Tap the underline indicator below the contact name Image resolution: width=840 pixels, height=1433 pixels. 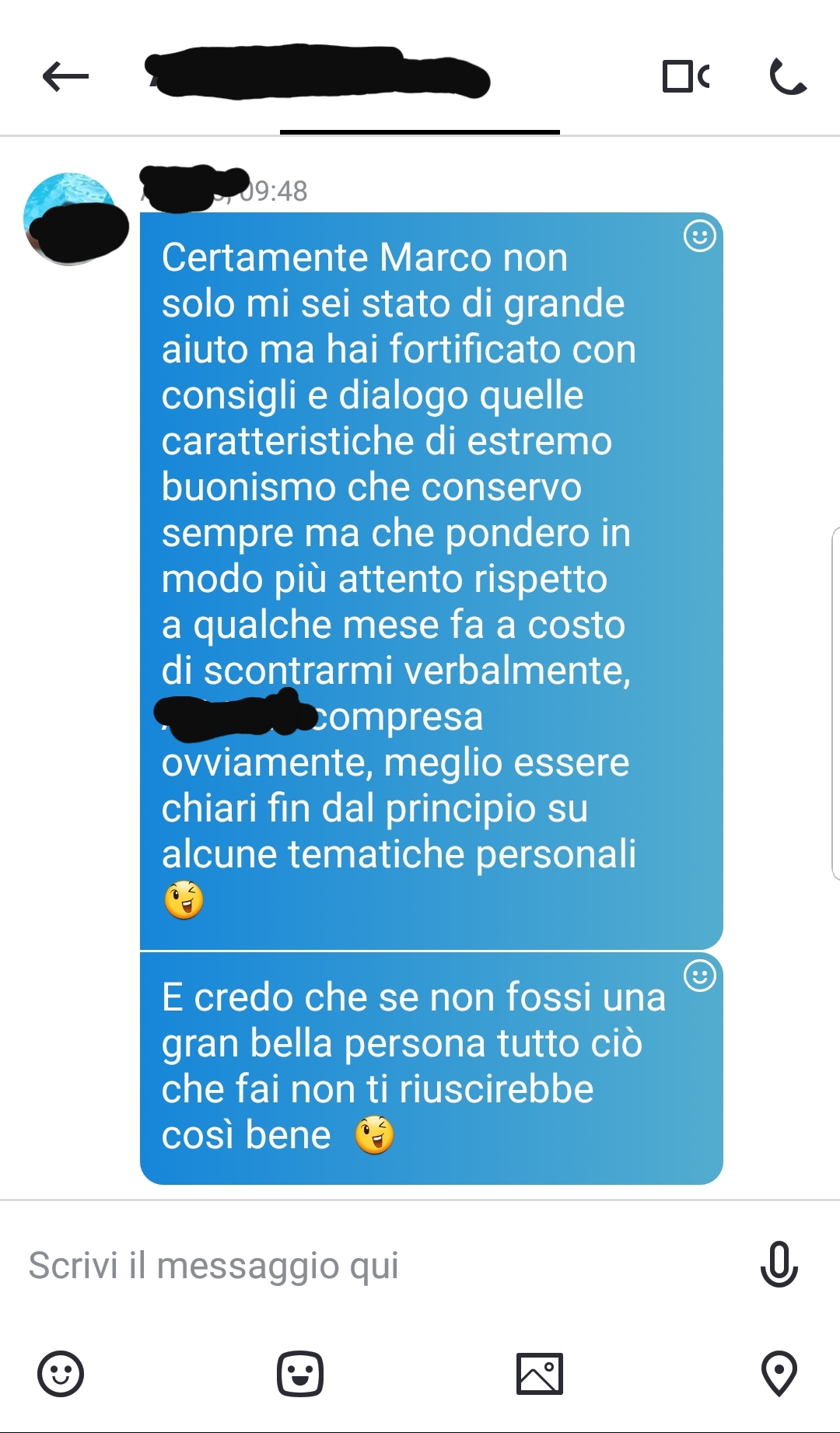pyautogui.click(x=420, y=132)
